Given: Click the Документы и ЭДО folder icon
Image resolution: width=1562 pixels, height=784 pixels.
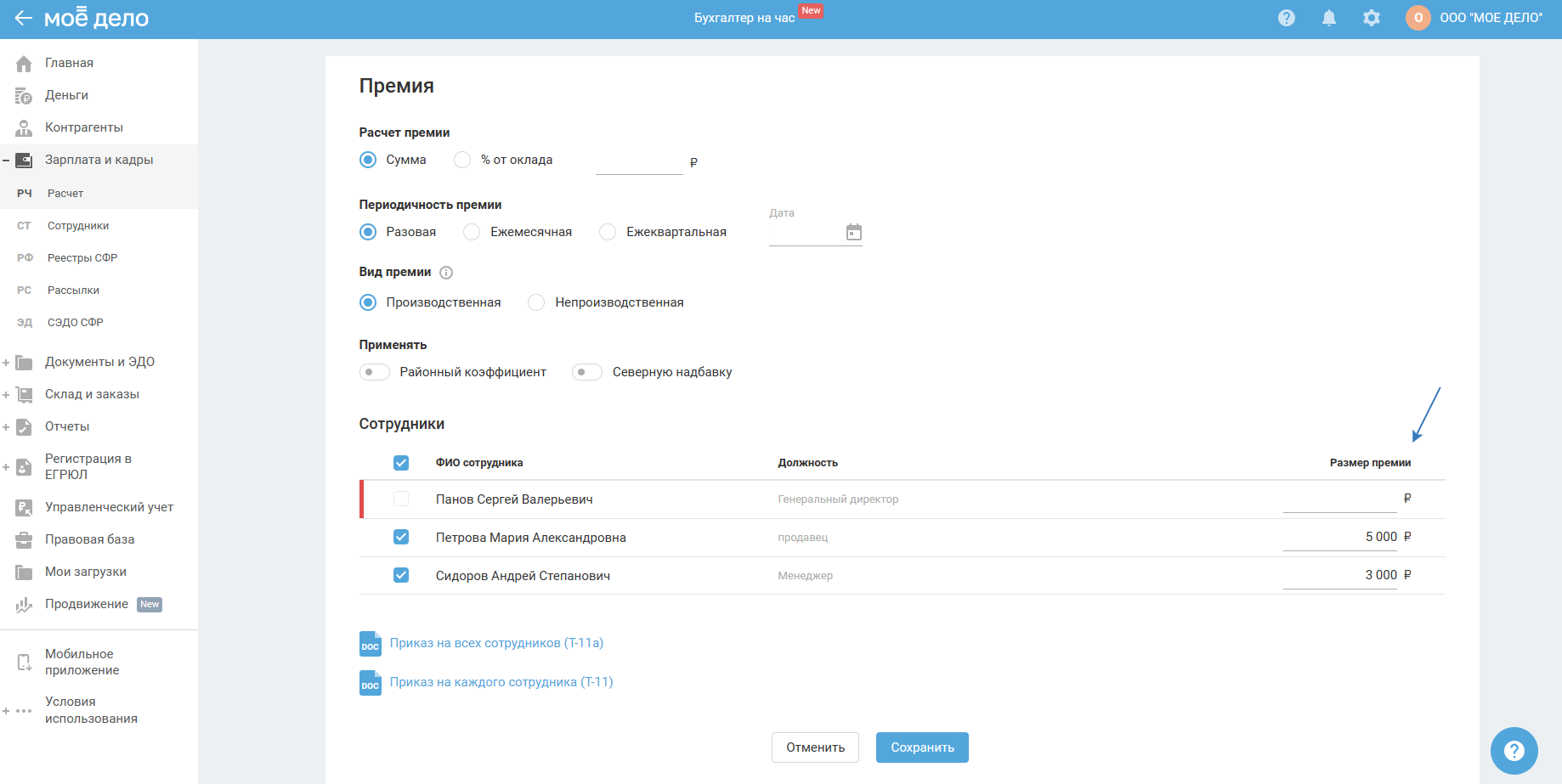Looking at the screenshot, I should [24, 363].
